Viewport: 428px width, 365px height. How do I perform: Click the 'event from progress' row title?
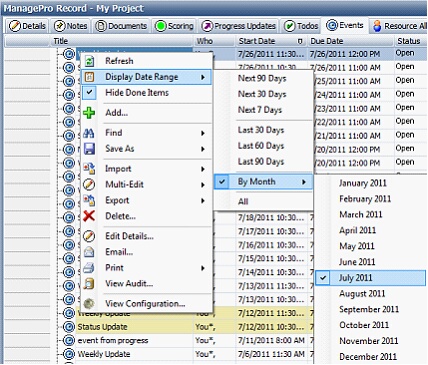(113, 341)
